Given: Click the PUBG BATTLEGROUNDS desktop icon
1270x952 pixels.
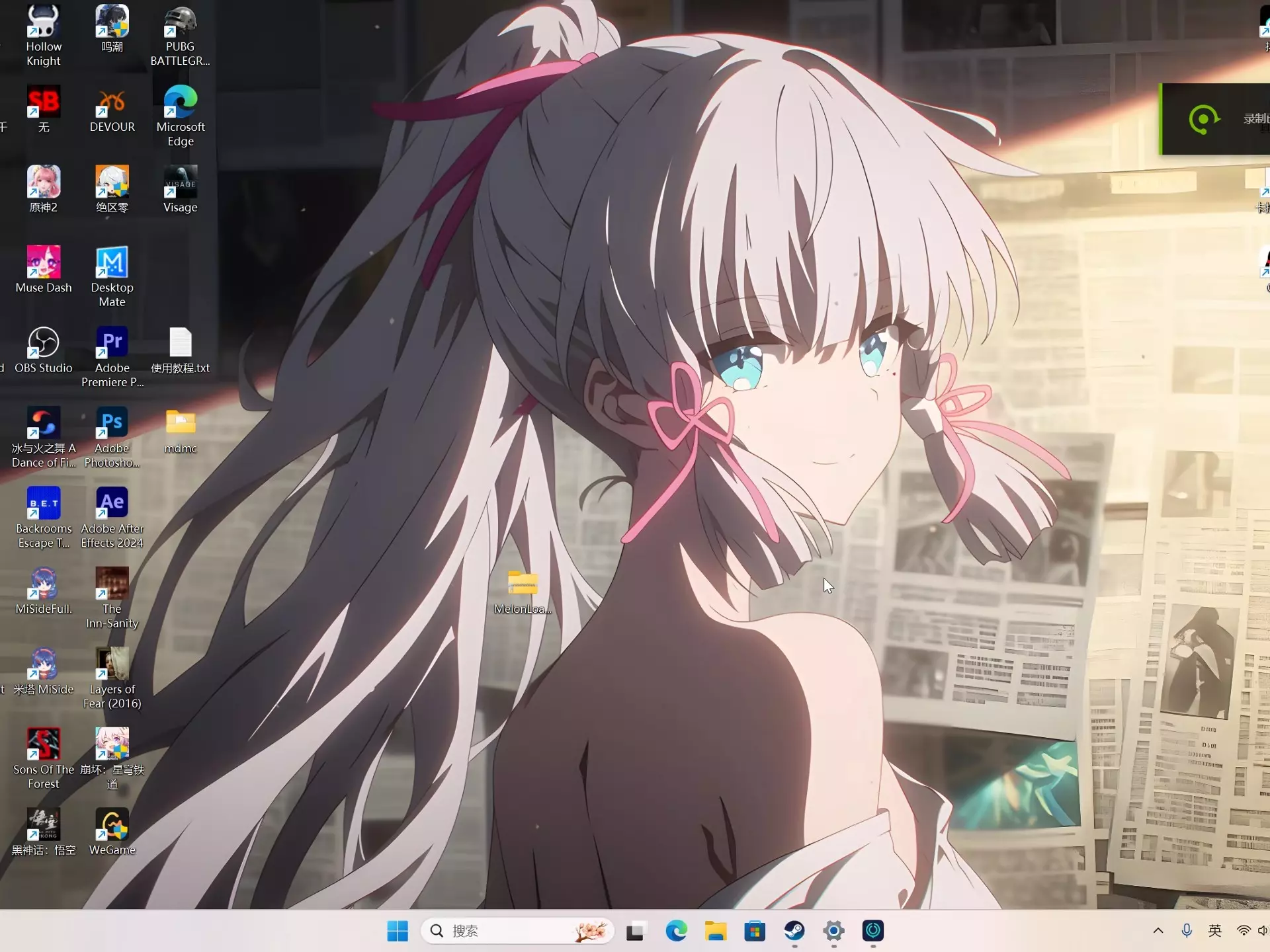Looking at the screenshot, I should [x=180, y=22].
